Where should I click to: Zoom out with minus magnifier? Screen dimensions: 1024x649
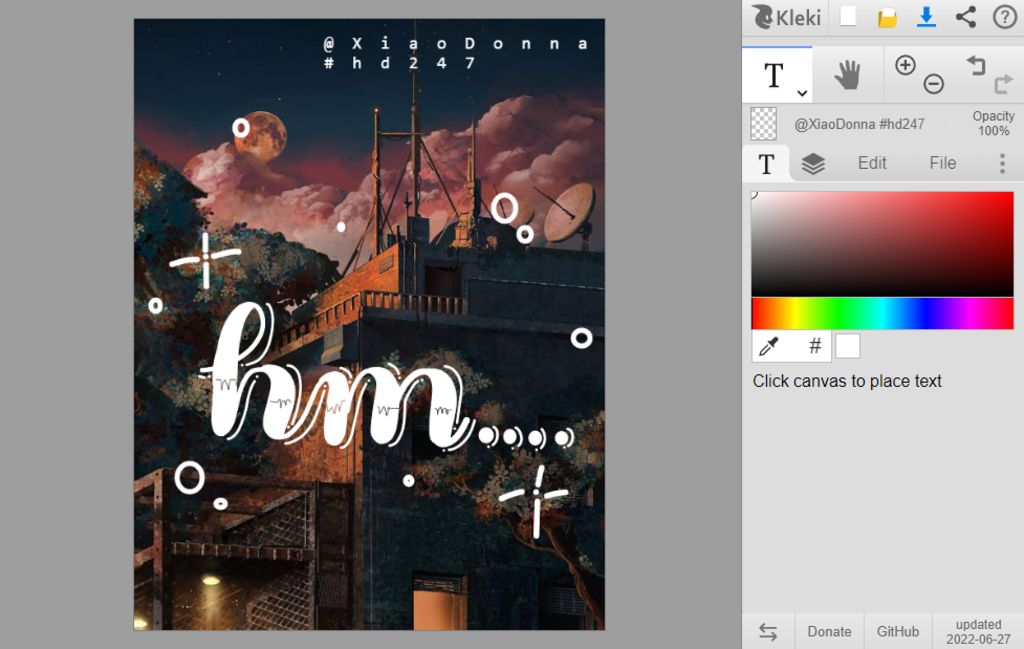pos(934,84)
